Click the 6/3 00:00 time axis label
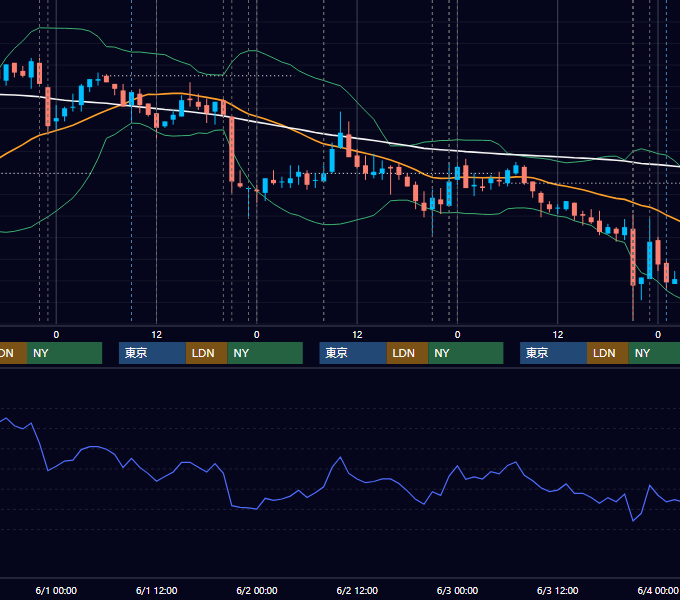The height and width of the screenshot is (600, 680). 457,590
